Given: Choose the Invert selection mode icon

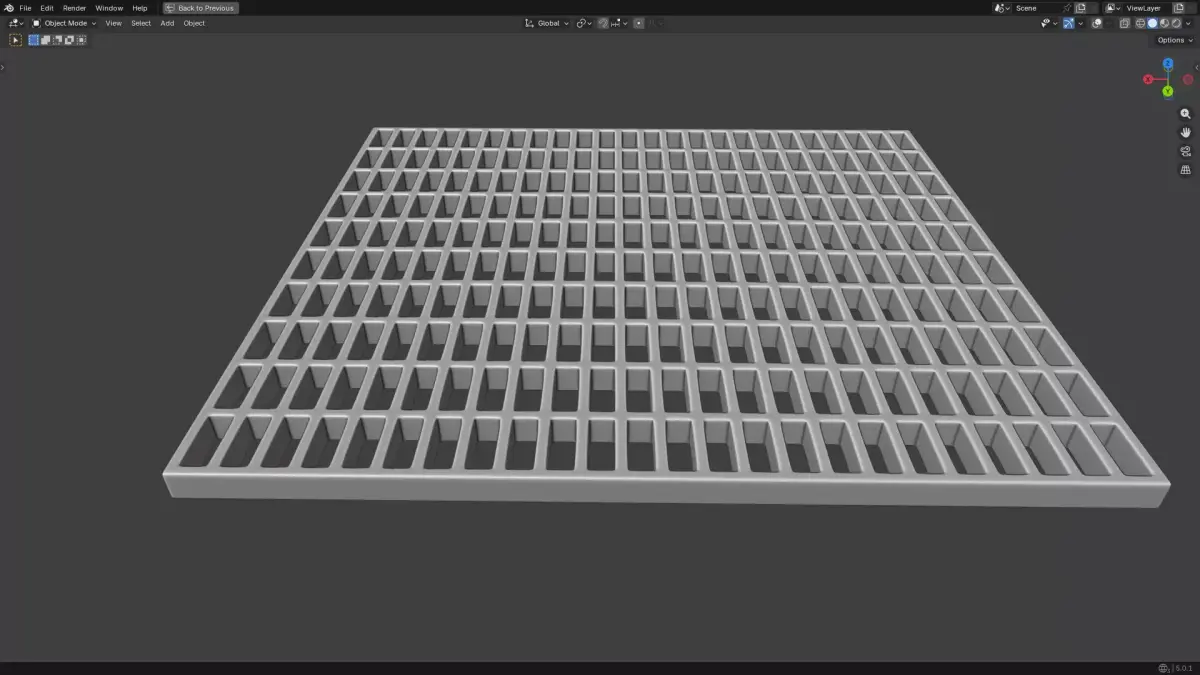Looking at the screenshot, I should 69,40.
